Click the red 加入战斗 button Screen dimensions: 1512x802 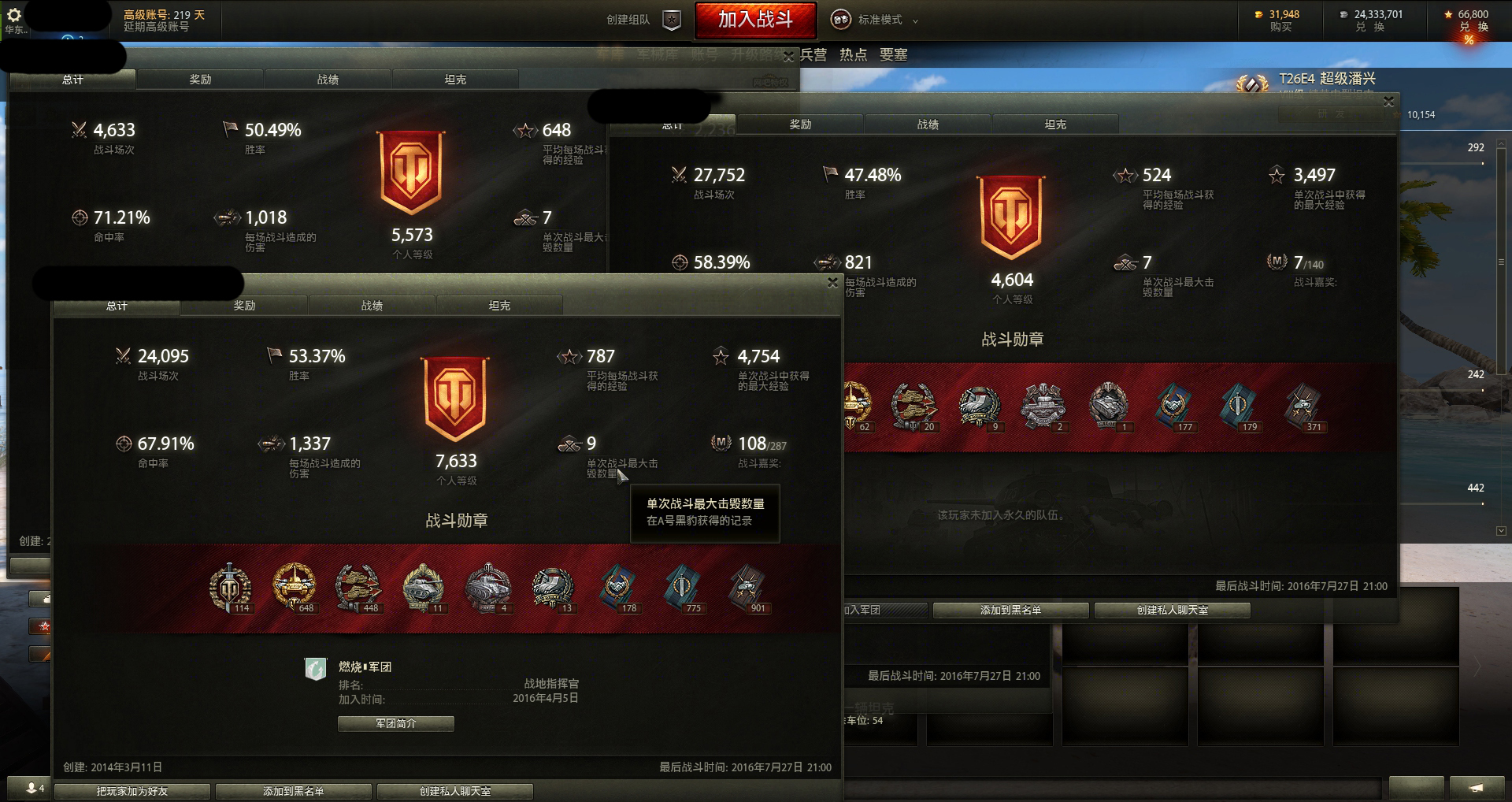(755, 20)
